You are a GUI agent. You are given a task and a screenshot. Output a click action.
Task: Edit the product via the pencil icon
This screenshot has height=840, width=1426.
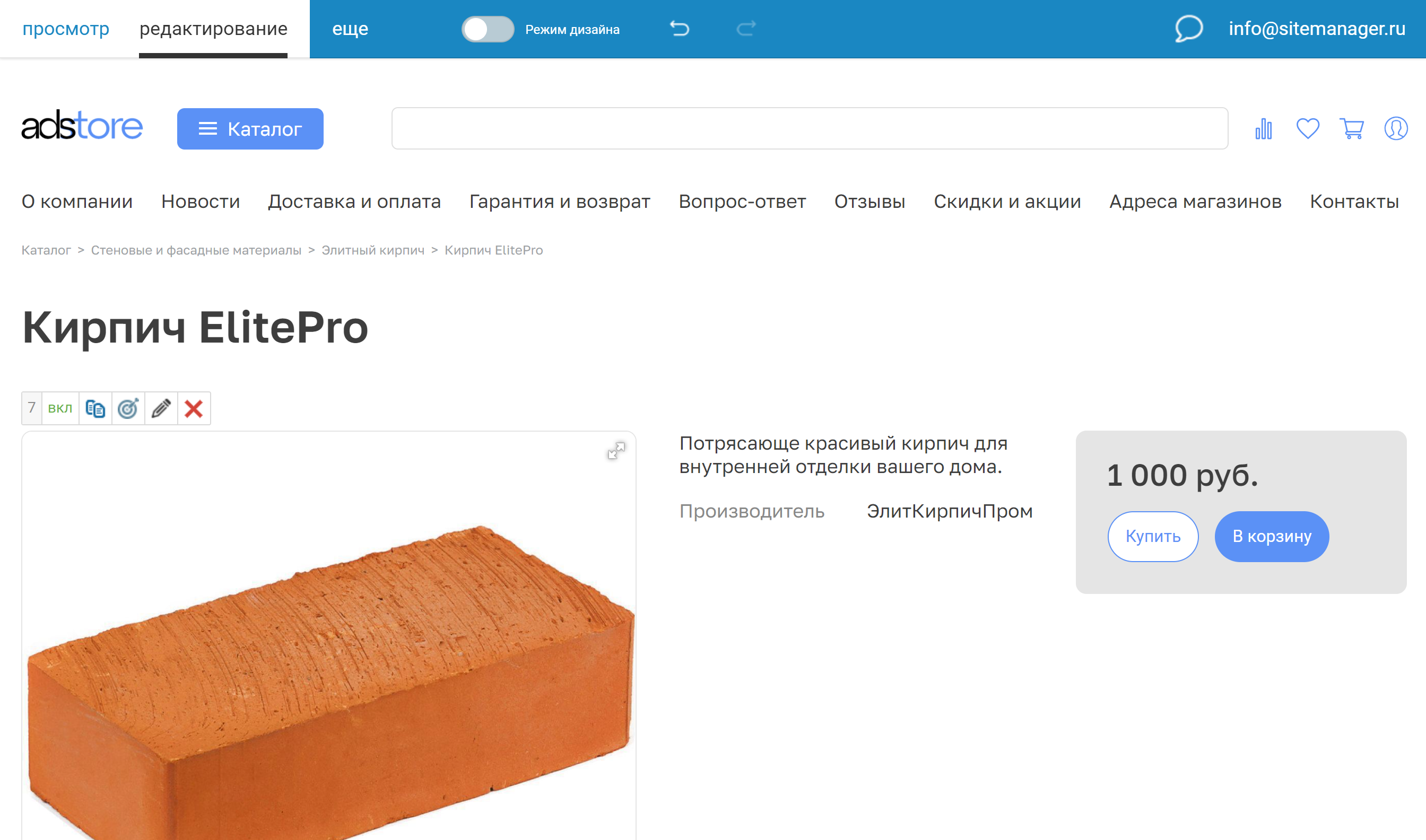click(x=160, y=408)
